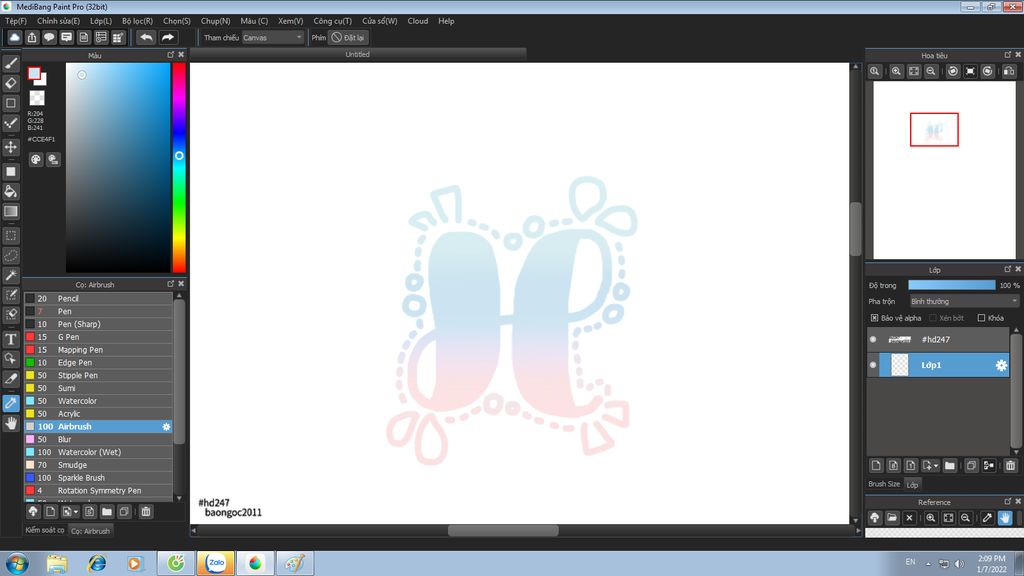
Task: Click the Đặt lại snap button
Action: (348, 37)
